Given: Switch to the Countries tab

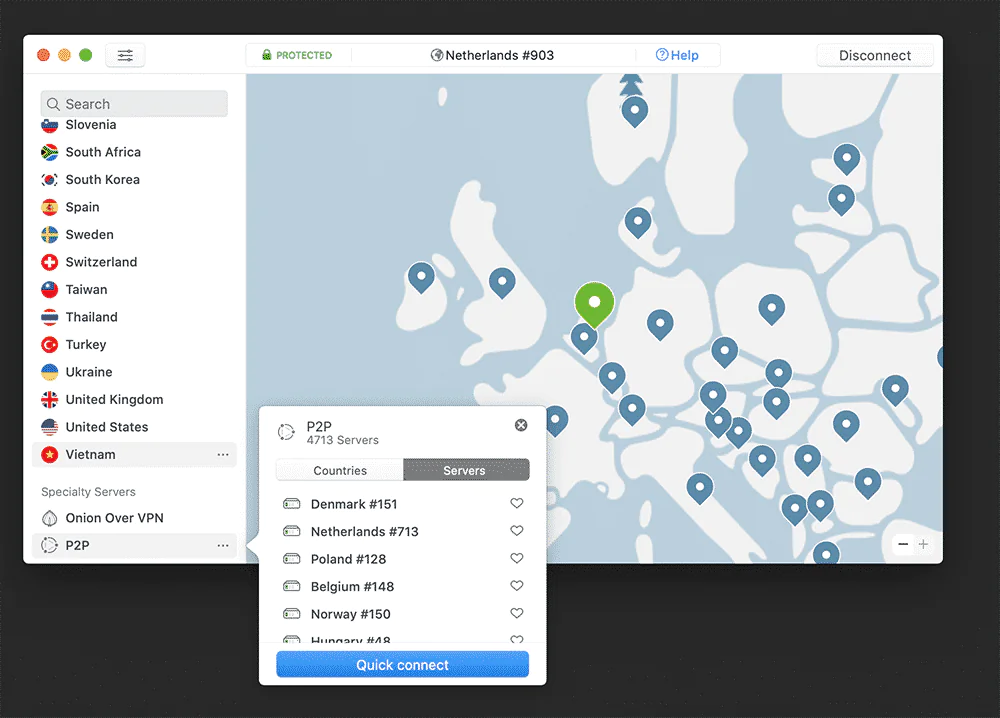Looking at the screenshot, I should click(x=340, y=470).
